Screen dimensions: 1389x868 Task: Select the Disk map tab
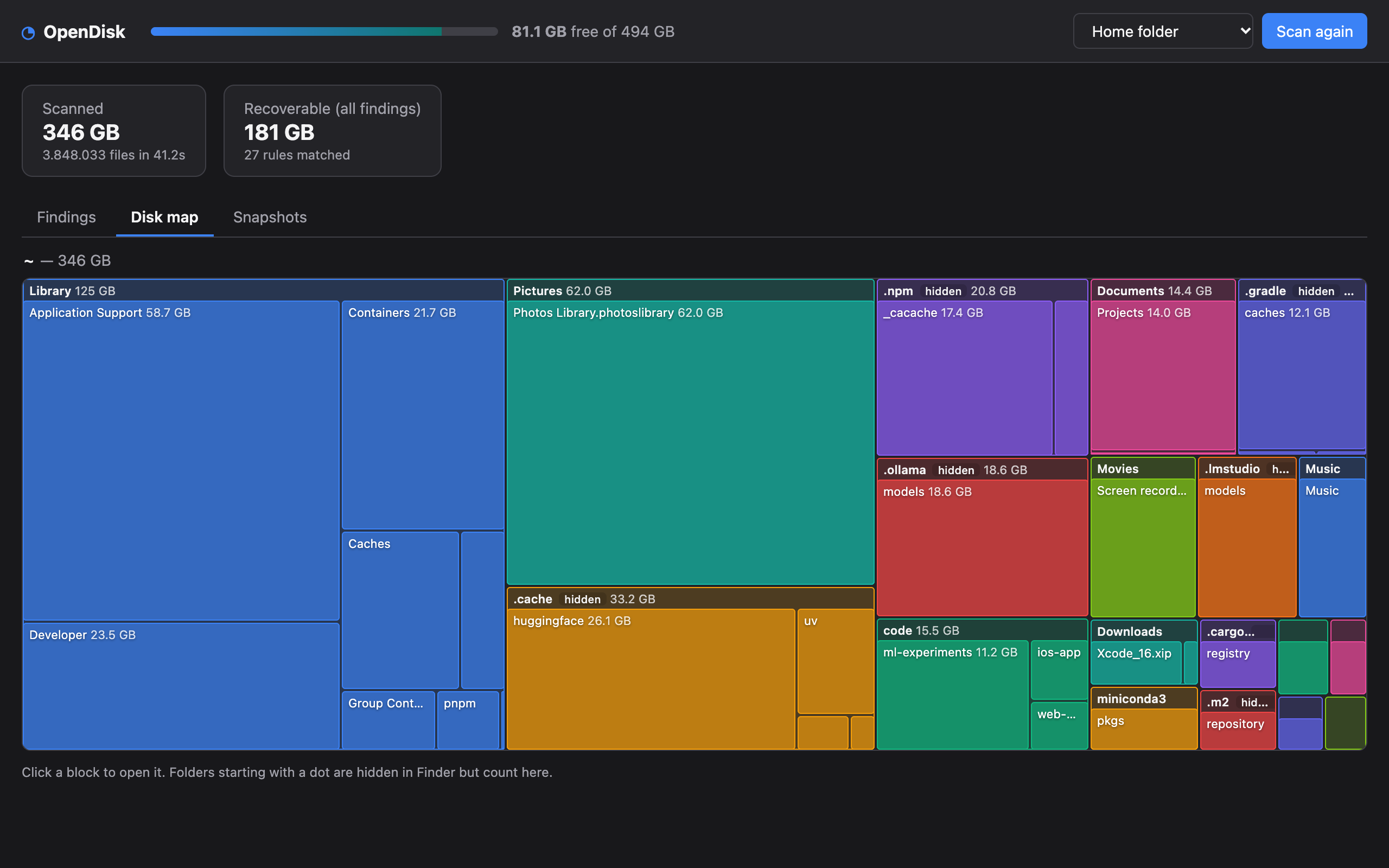point(165,217)
